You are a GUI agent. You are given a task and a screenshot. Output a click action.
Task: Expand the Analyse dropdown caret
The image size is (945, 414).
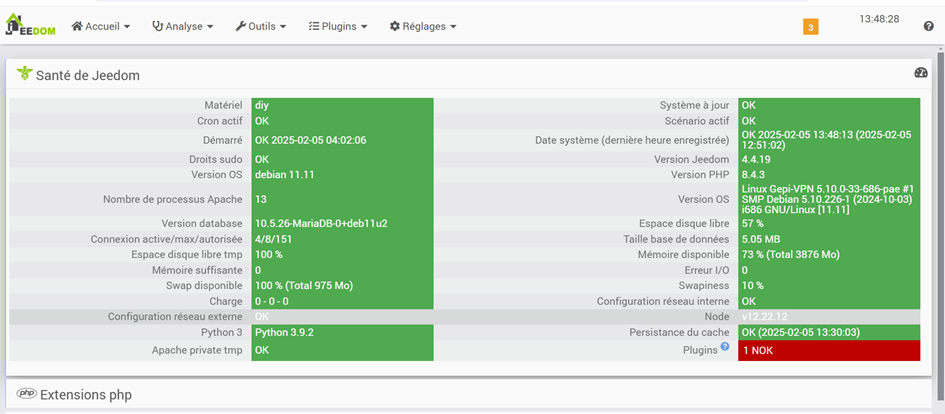coord(210,27)
